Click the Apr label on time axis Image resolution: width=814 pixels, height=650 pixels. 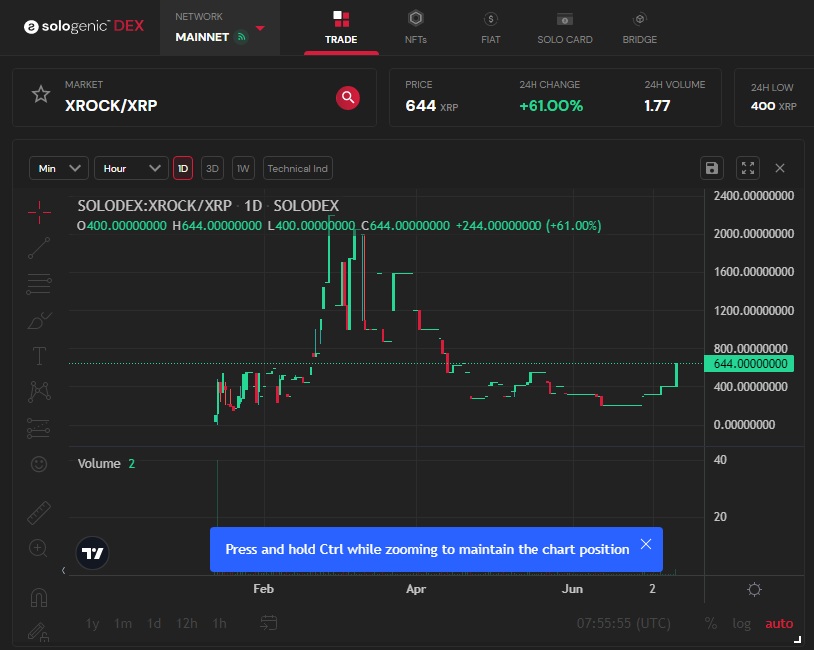coord(416,589)
